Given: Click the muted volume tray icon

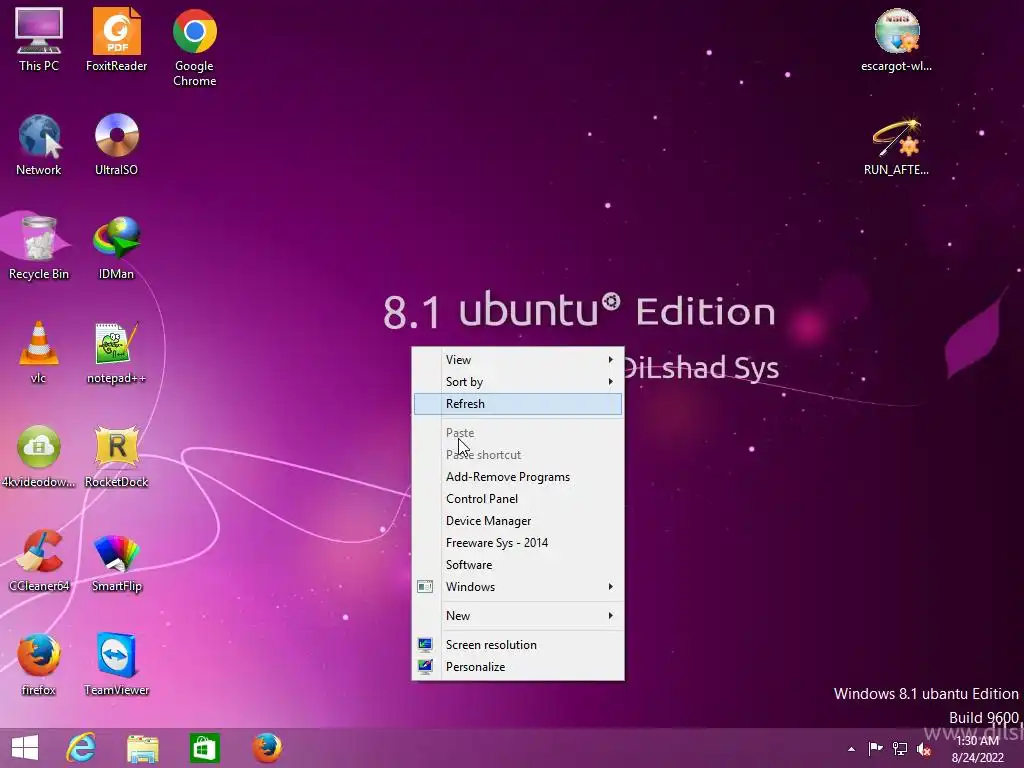Looking at the screenshot, I should tap(924, 749).
